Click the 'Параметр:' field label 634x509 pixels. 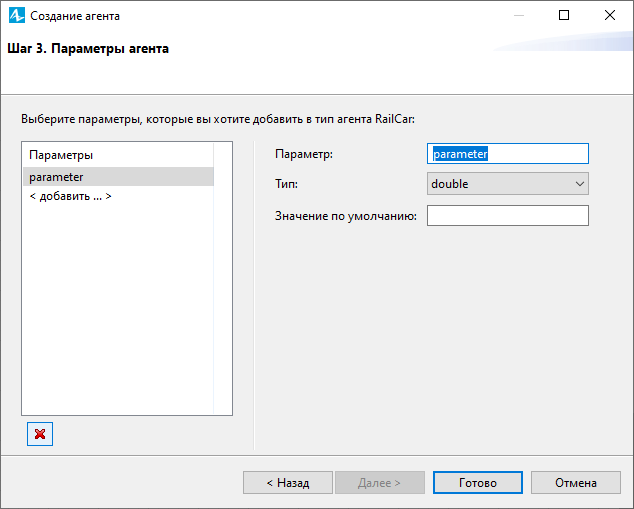coord(304,154)
